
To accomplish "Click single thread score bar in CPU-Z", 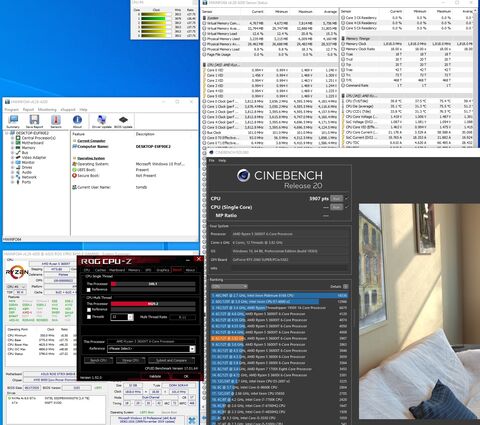I will pyautogui.click(x=153, y=284).
